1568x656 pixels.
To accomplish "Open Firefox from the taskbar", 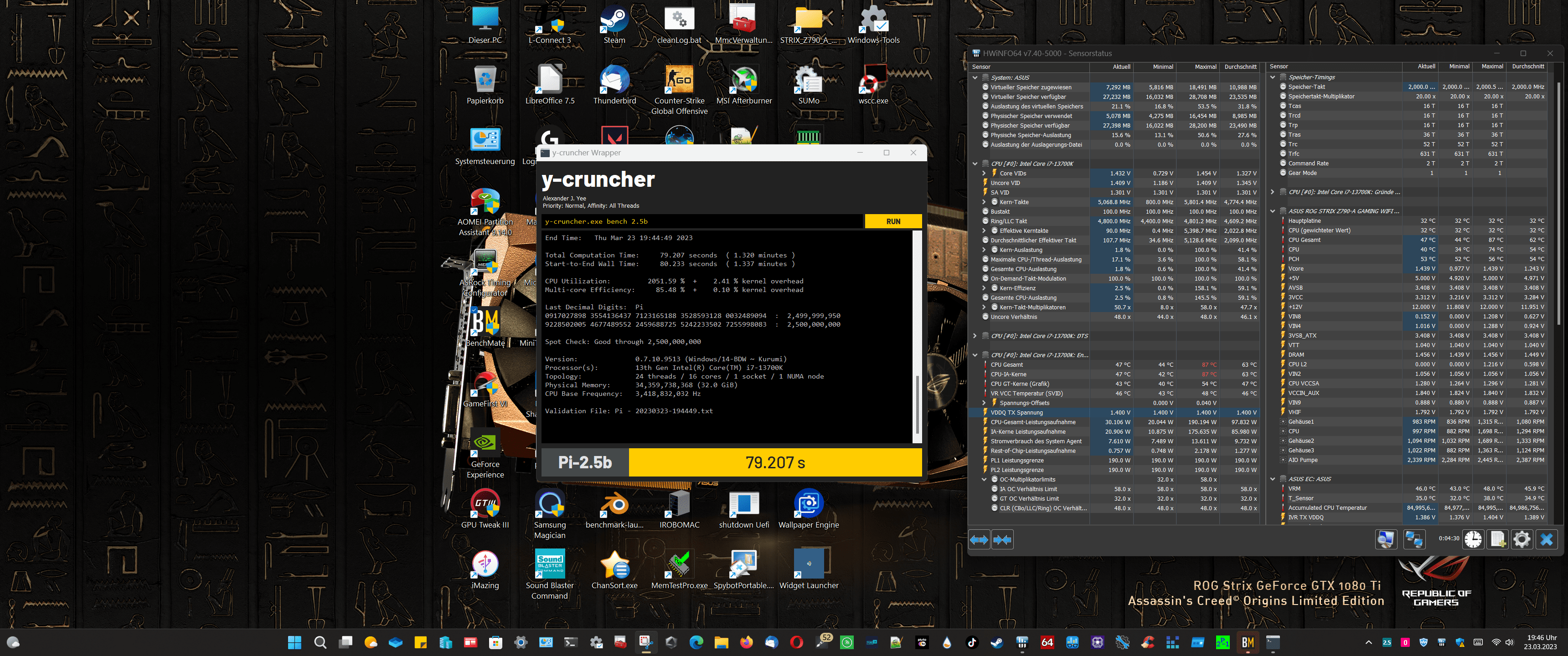I will point(746,642).
